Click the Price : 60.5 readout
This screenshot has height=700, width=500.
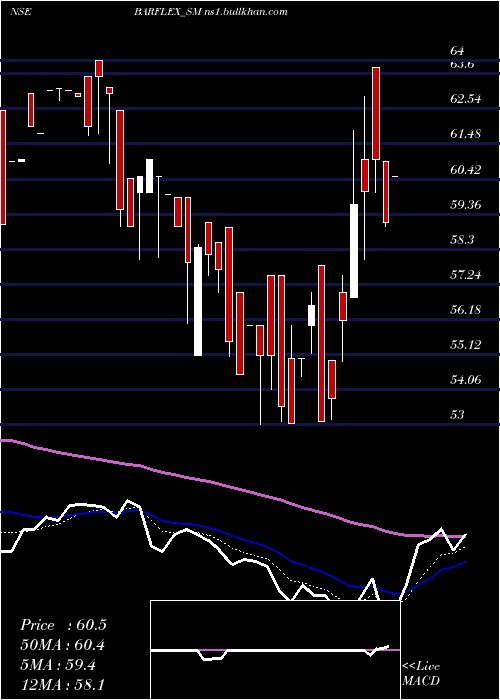(63, 625)
